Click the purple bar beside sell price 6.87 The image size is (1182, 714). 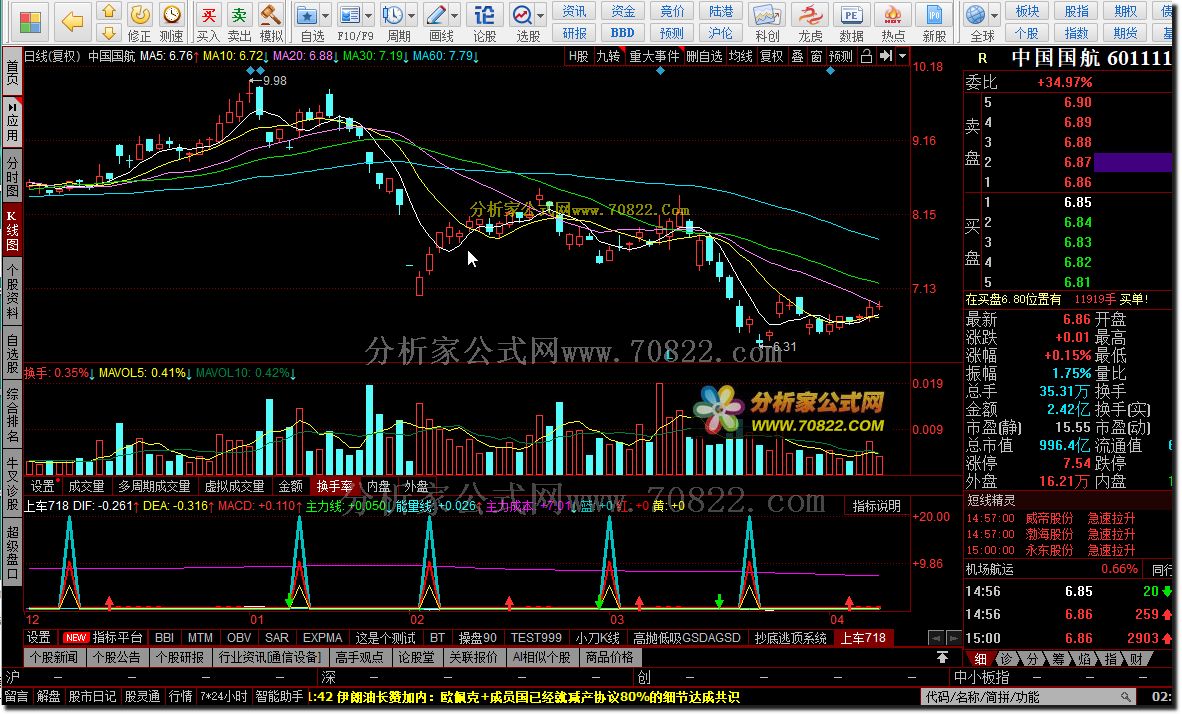coord(1132,162)
